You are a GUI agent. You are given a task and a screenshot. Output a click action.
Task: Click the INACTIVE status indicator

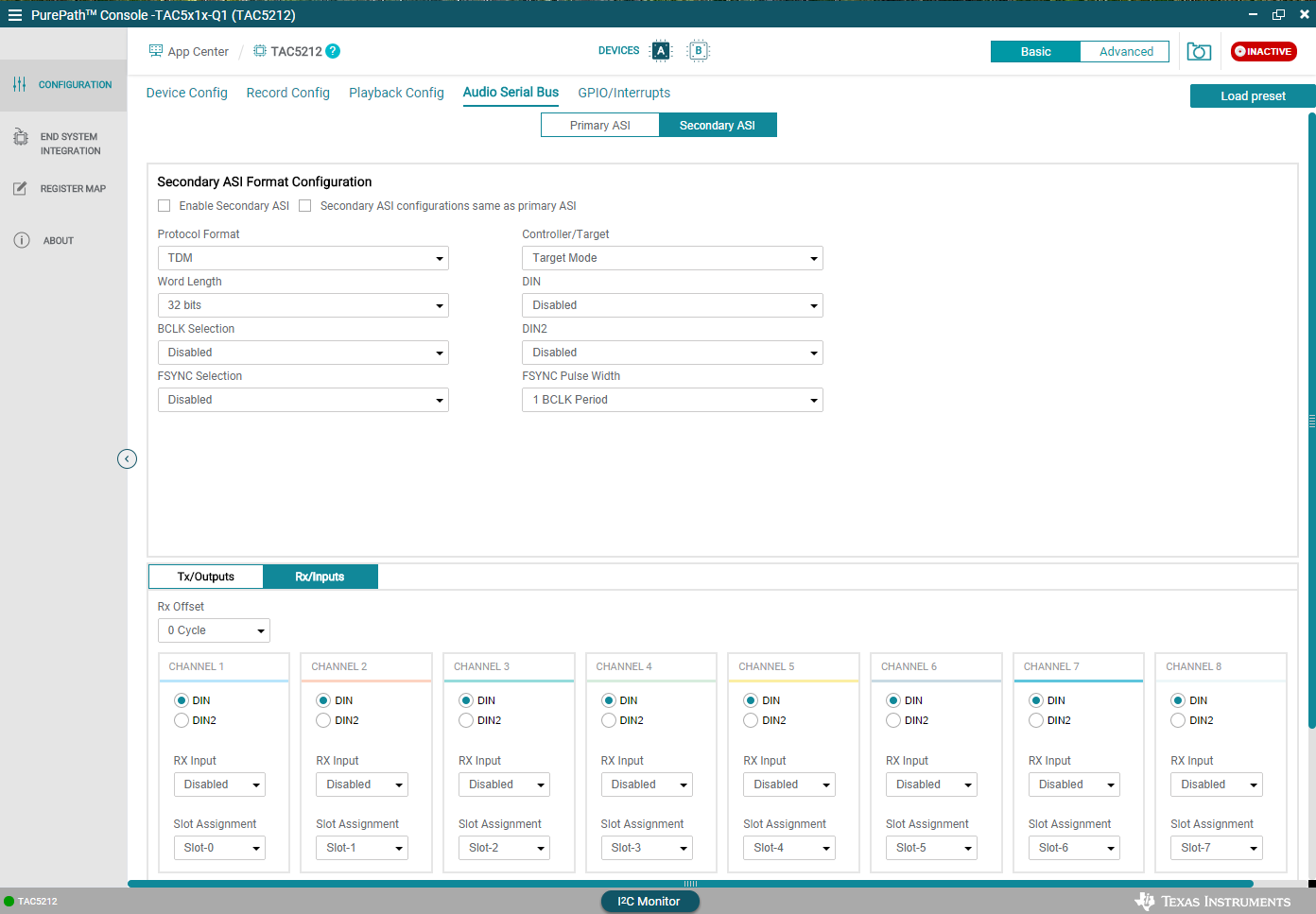tap(1263, 52)
